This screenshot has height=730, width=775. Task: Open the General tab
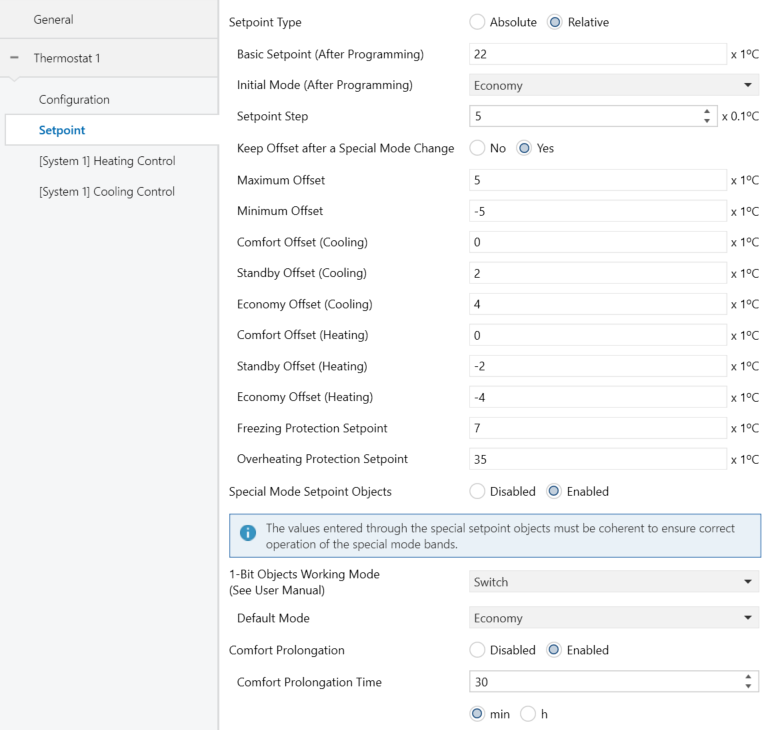(x=109, y=19)
